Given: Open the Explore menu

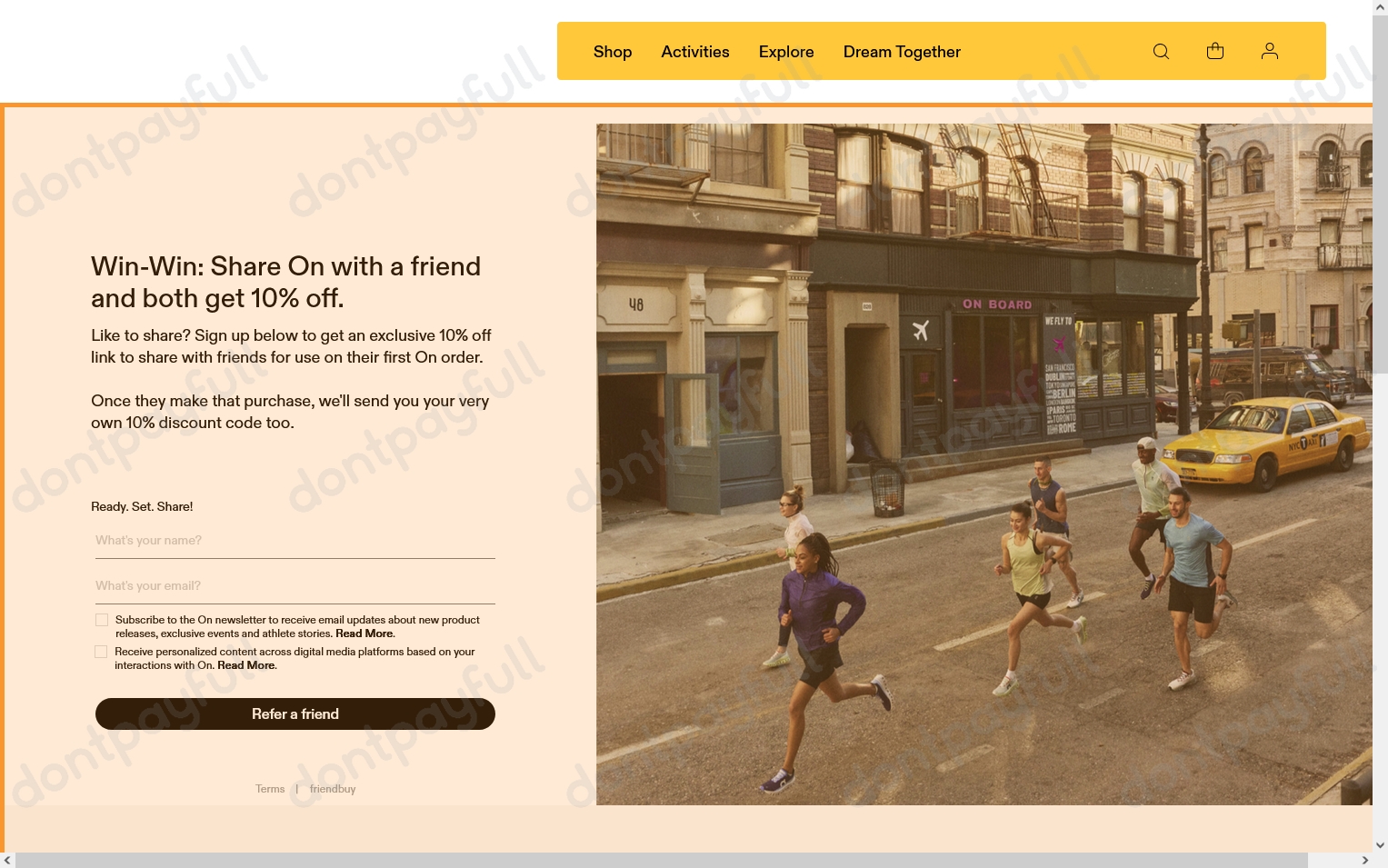Looking at the screenshot, I should point(786,52).
